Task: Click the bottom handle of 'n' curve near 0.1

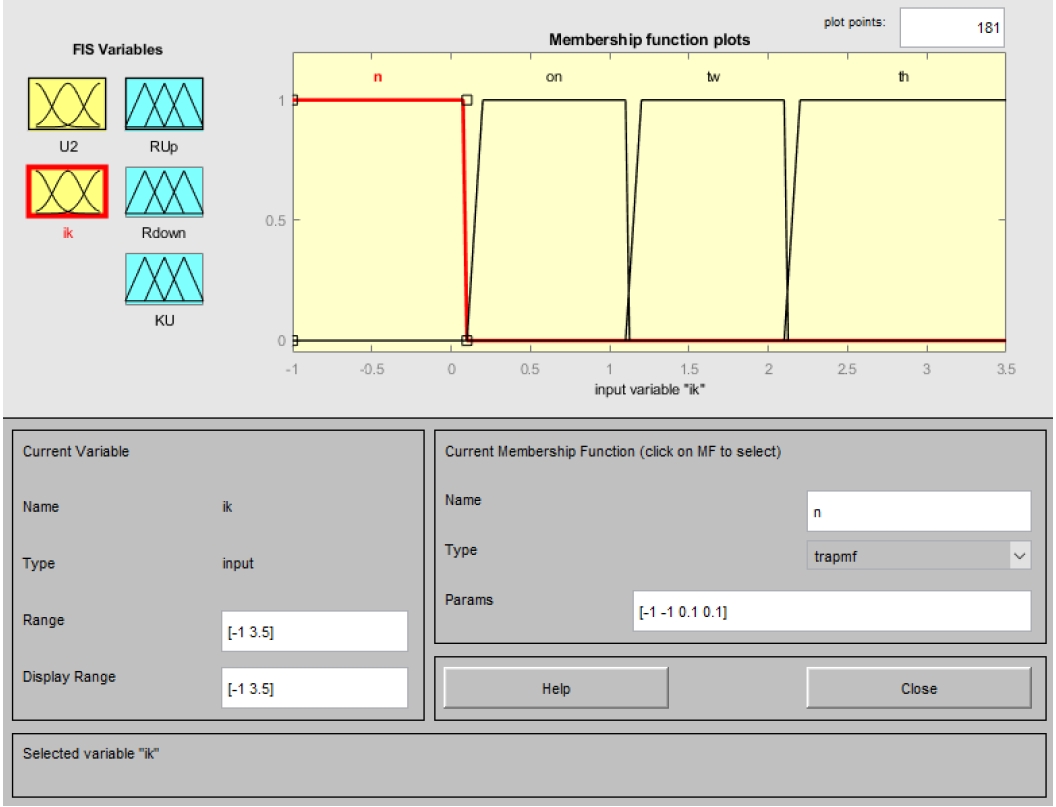Action: pos(467,341)
